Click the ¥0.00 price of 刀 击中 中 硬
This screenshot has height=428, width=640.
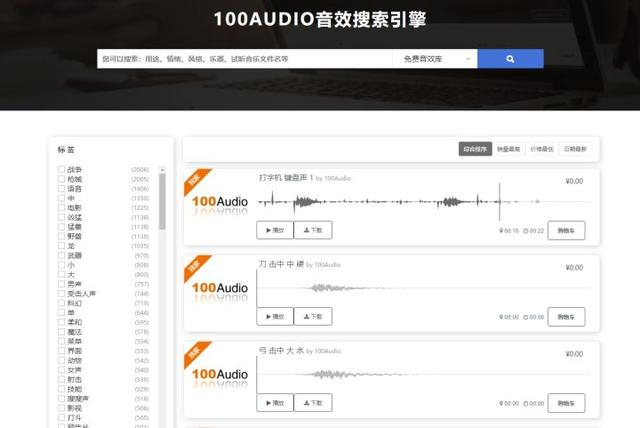(x=574, y=268)
